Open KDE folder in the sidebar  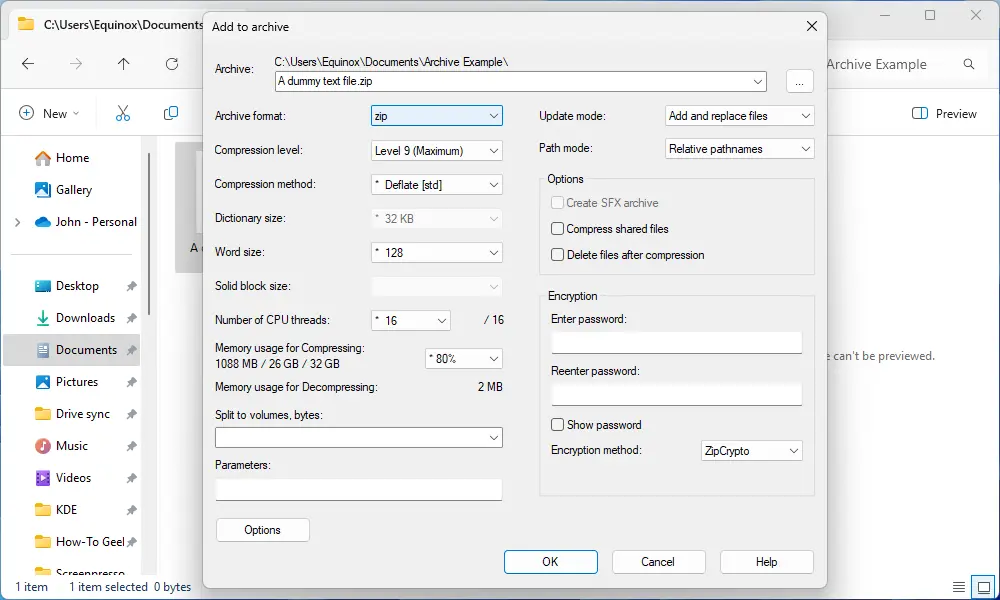[x=55, y=509]
